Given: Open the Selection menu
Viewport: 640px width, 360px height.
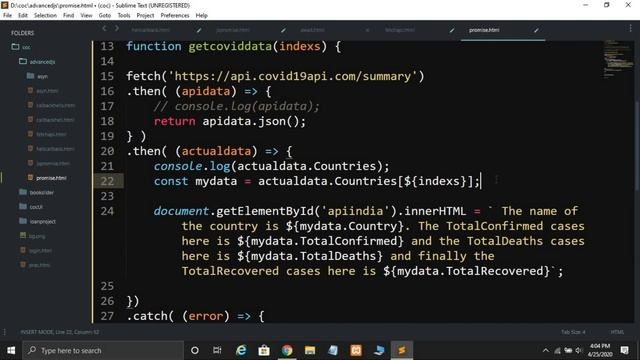Looking at the screenshot, I should pos(45,15).
